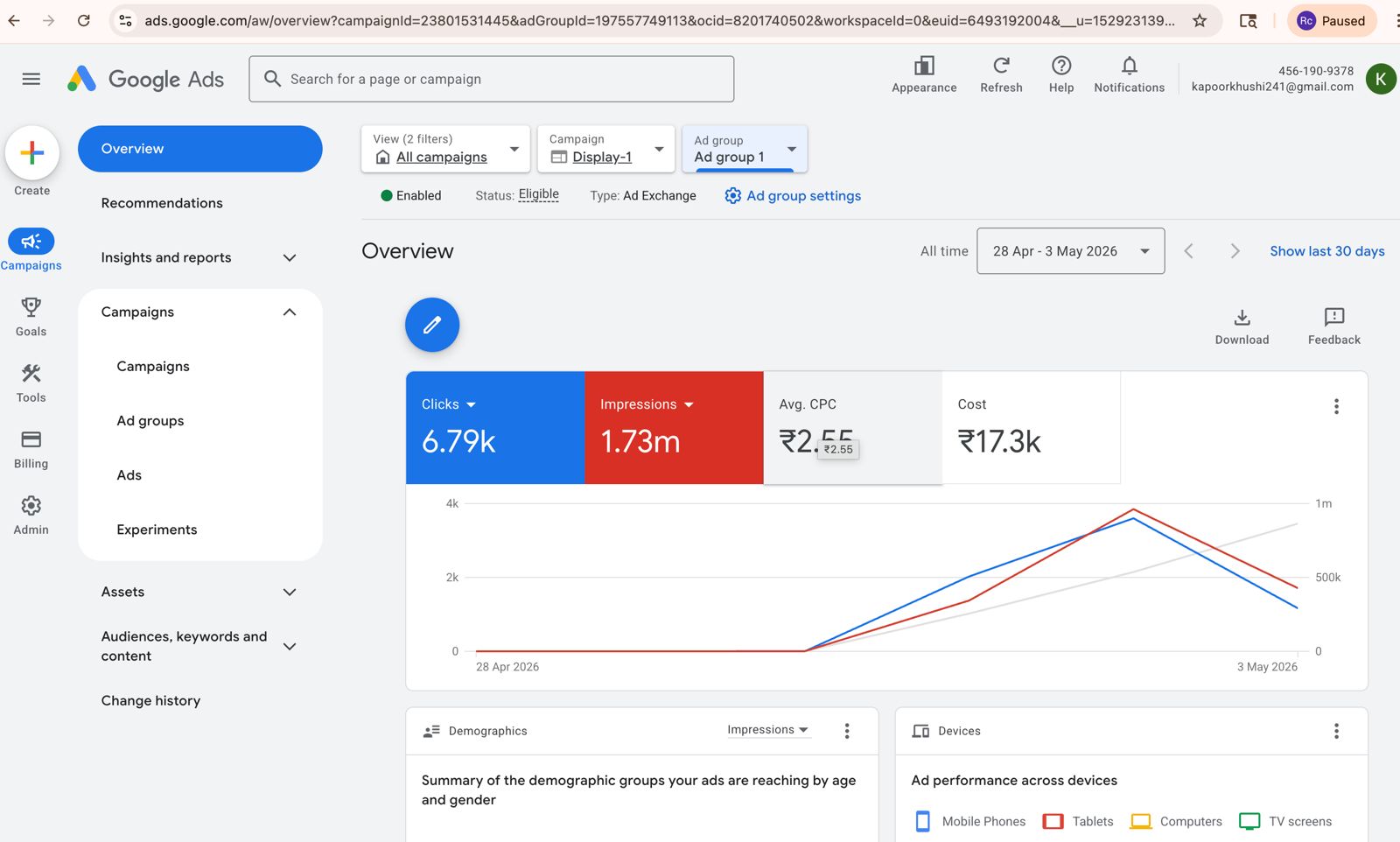Screen dimensions: 1400x842
Task: View site information icon in address bar
Action: (x=126, y=20)
